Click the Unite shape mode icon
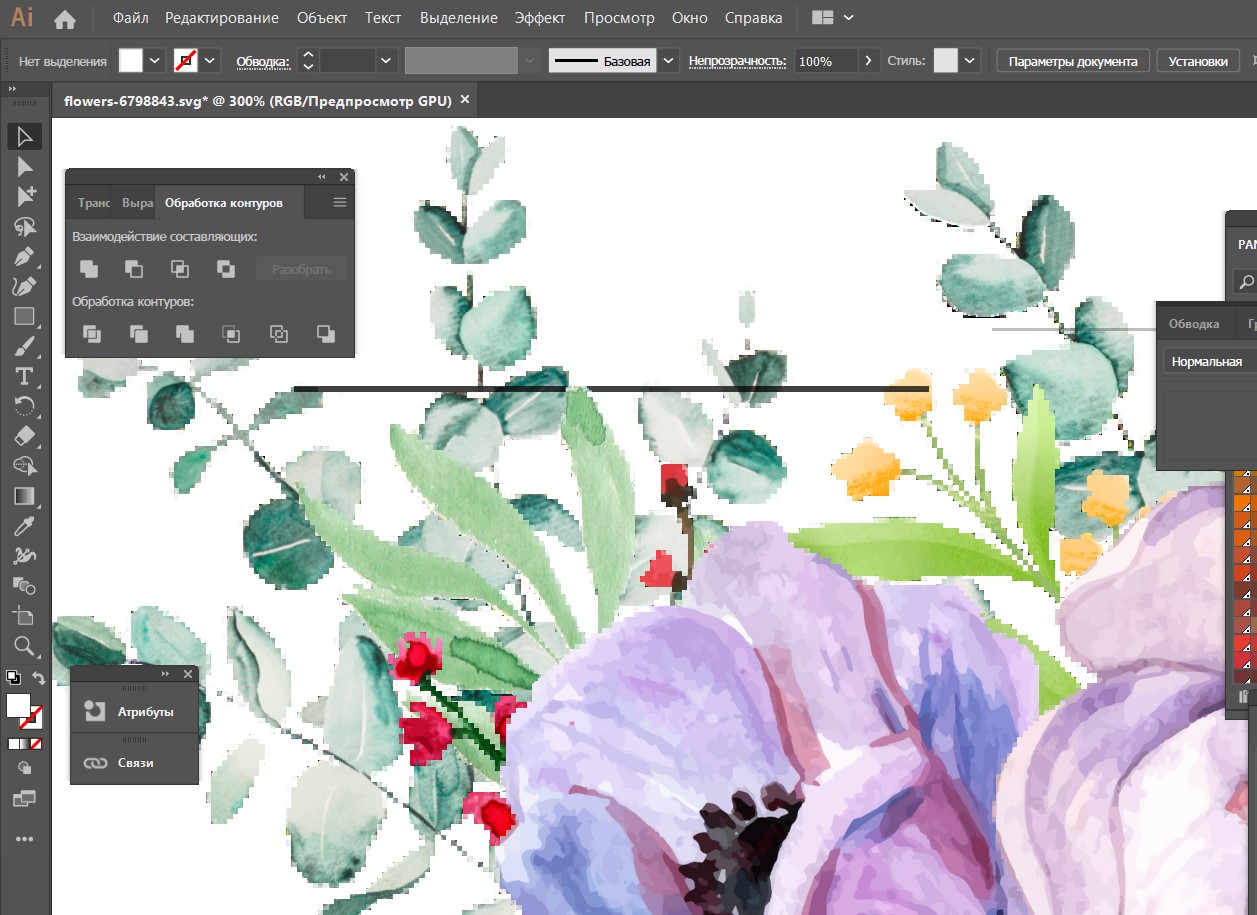This screenshot has height=915, width=1257. point(89,268)
